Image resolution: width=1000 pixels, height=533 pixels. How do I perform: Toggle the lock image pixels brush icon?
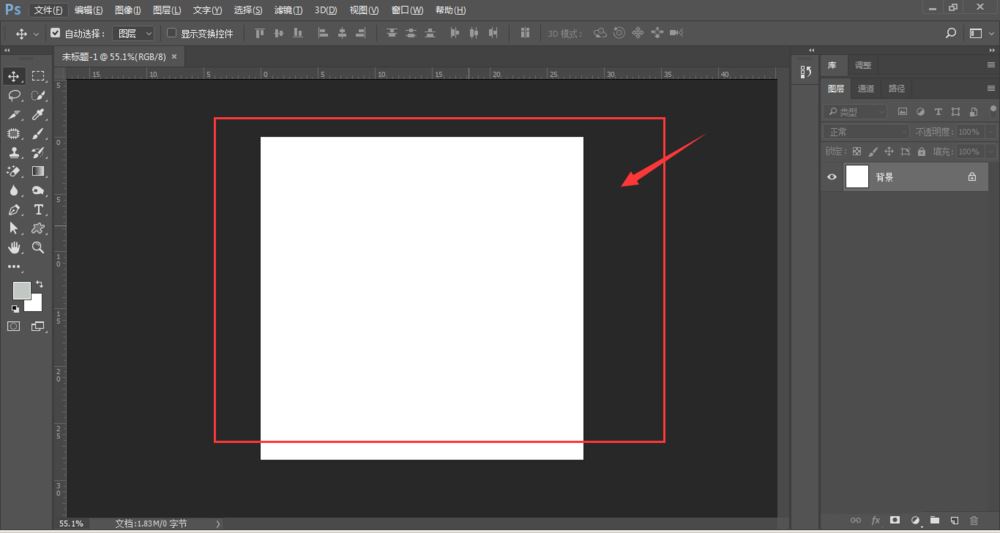pos(873,152)
